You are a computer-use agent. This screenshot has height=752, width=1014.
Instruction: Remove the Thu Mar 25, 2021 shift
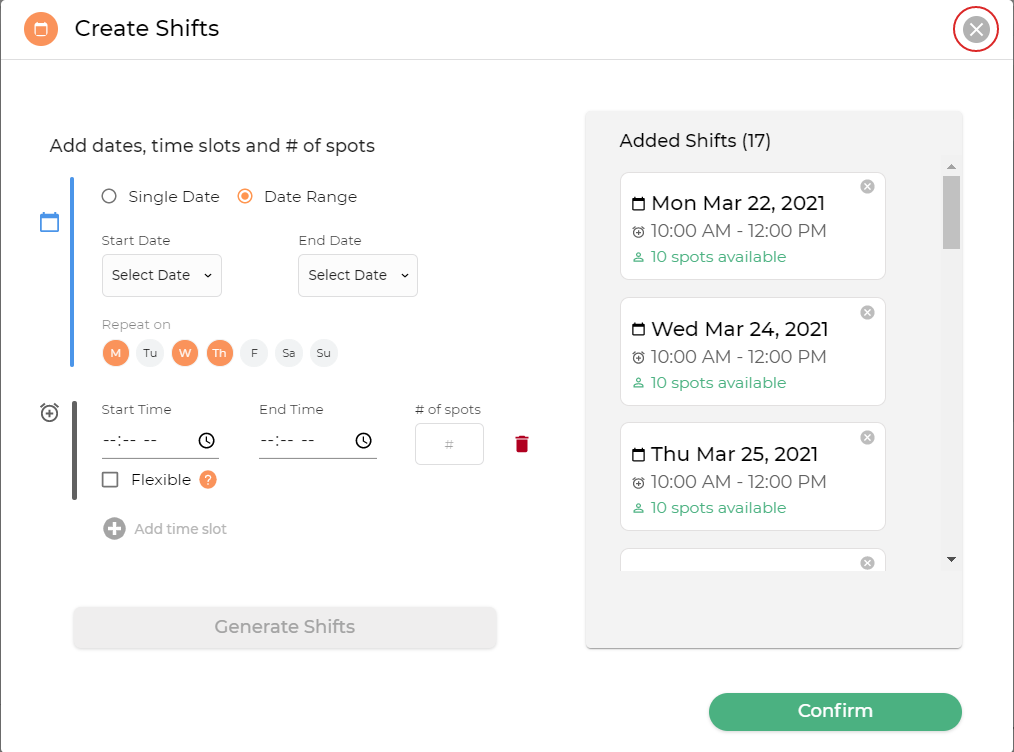coord(867,438)
